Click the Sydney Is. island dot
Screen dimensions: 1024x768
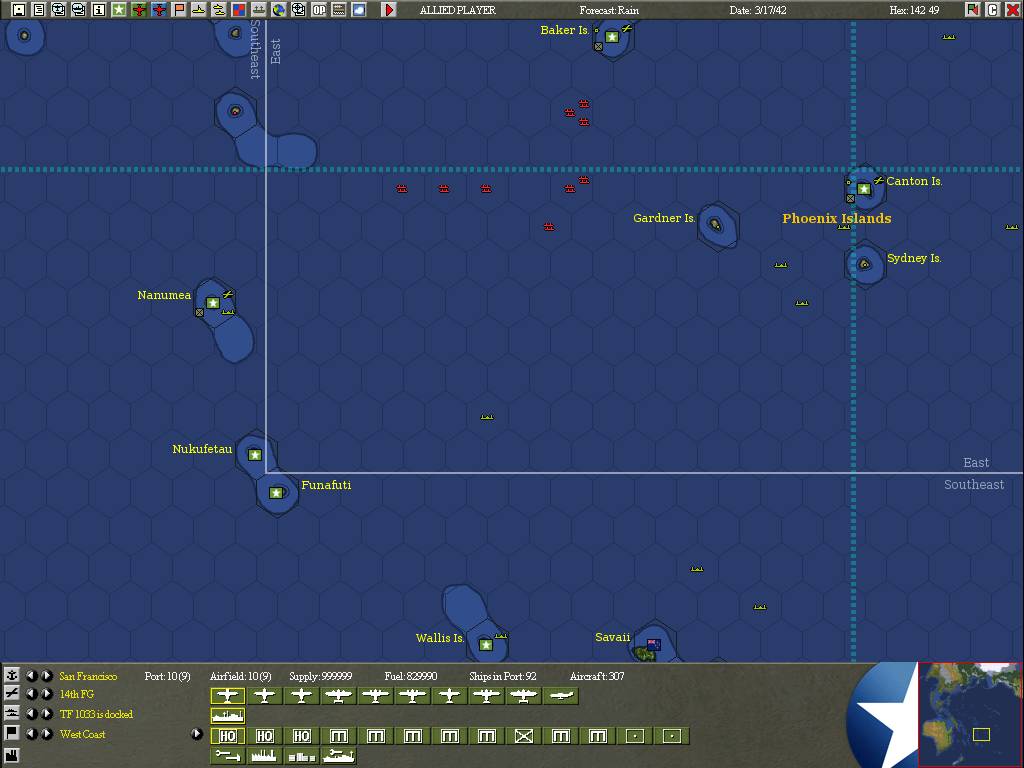(x=864, y=264)
